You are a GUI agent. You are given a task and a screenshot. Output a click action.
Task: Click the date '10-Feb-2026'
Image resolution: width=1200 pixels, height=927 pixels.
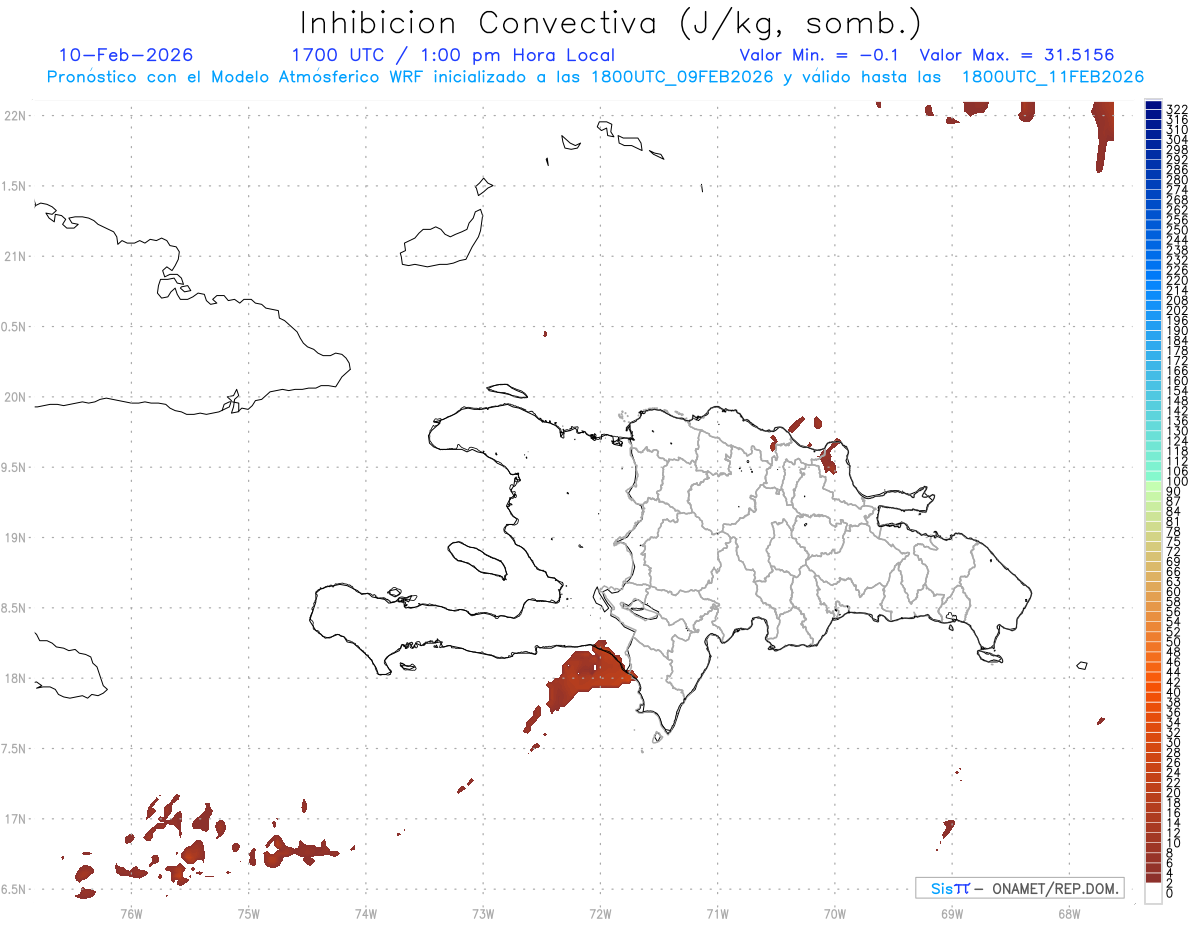pyautogui.click(x=126, y=55)
